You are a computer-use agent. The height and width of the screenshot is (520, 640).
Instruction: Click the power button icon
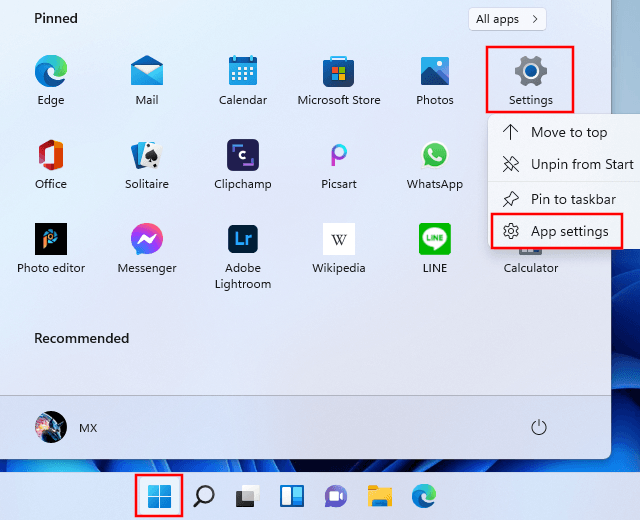[x=538, y=427]
